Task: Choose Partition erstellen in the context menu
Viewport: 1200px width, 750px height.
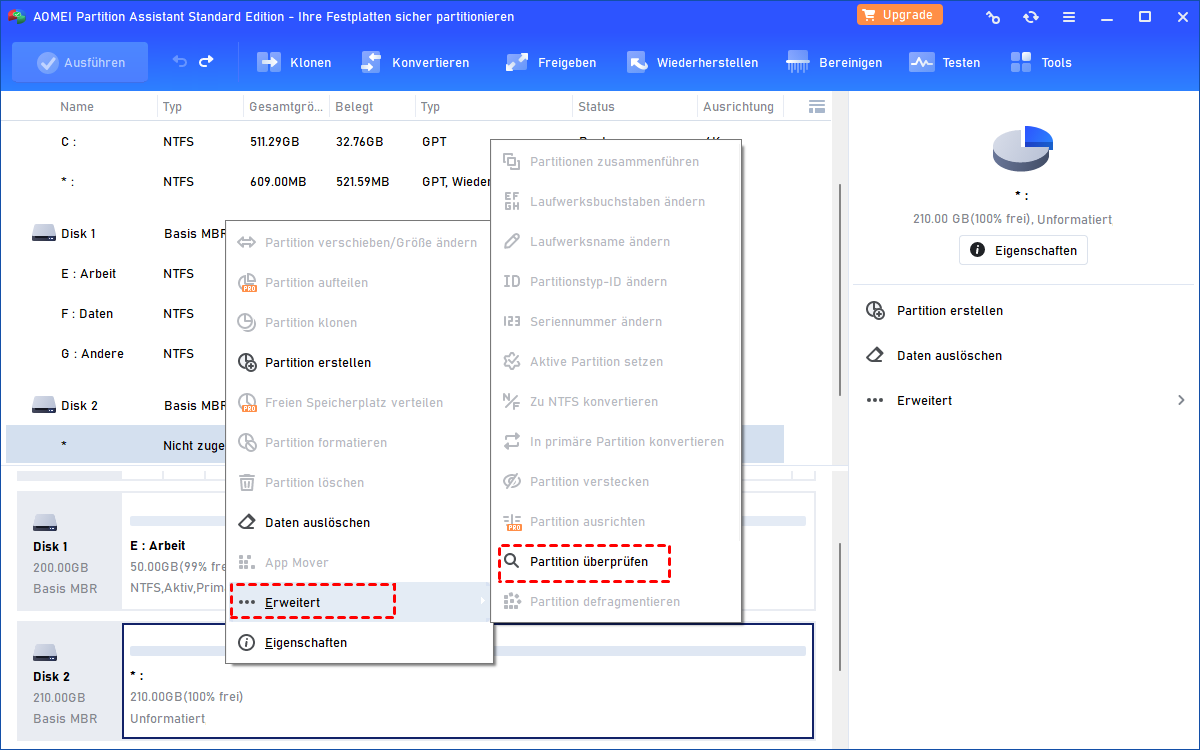Action: 359,363
